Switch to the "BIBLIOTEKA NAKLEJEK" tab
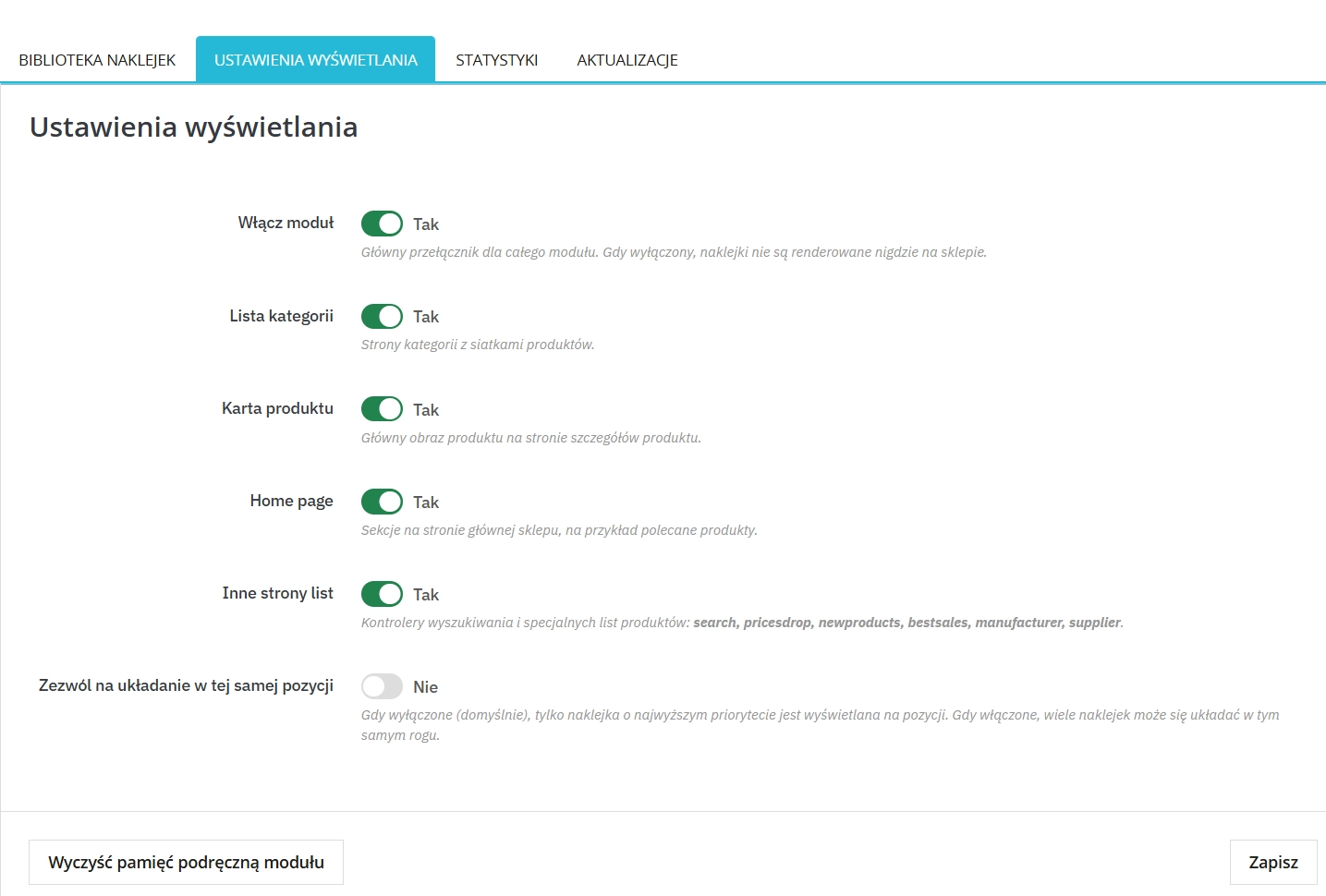Viewport: 1326px width, 896px height. point(94,59)
